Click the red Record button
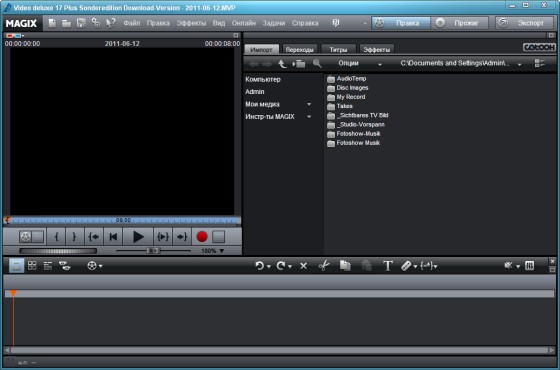This screenshot has height=370, width=560. coord(202,237)
